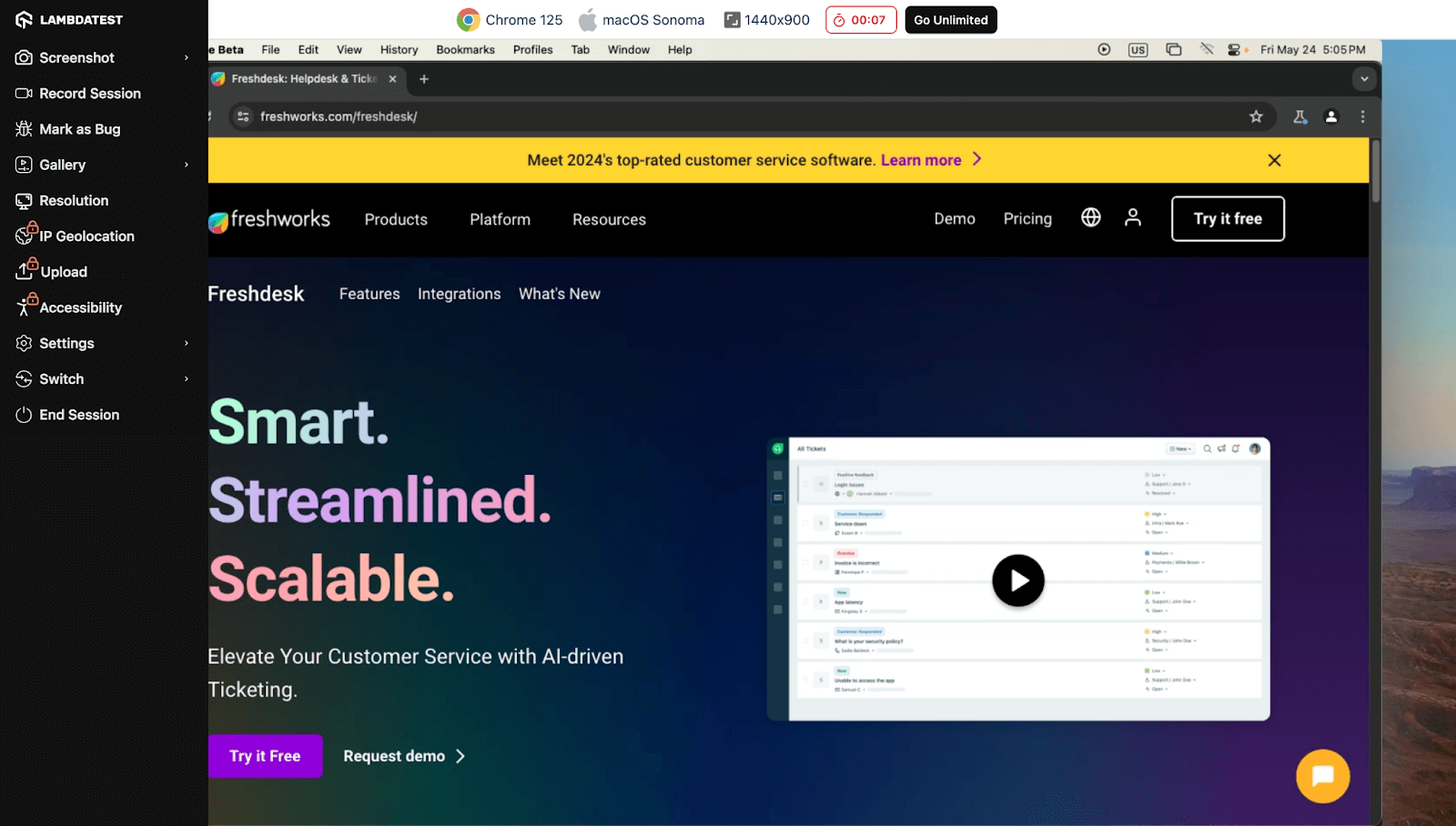Open the Screenshot option in sidebar

tap(76, 57)
